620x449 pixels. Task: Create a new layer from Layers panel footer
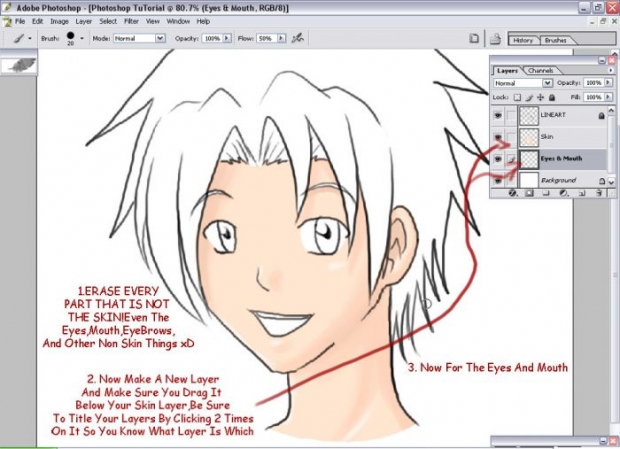[582, 193]
